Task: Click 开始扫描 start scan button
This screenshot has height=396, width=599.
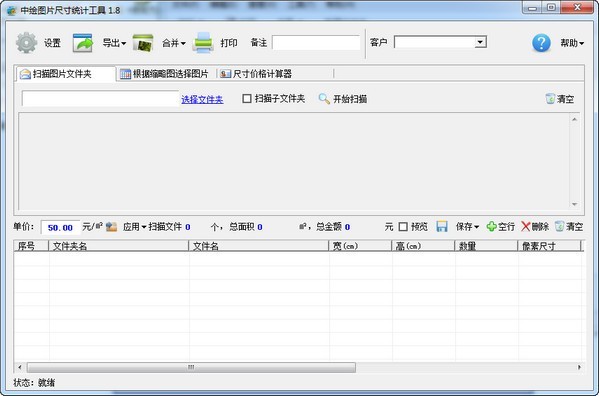Action: click(x=350, y=99)
